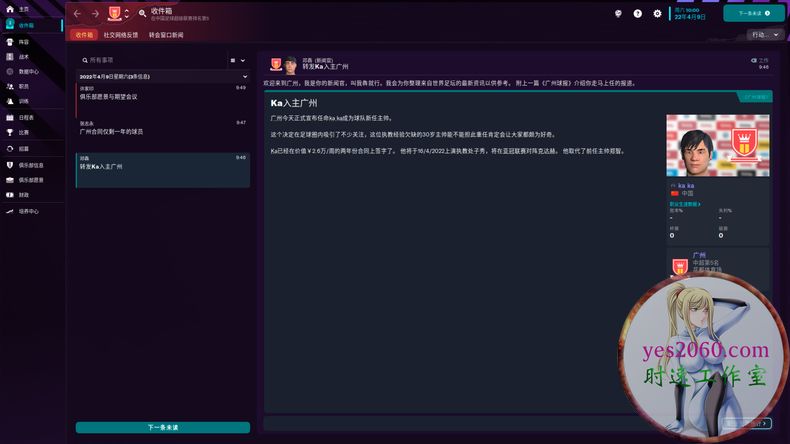Open 训练 training in sidebar
The height and width of the screenshot is (444, 790).
tap(23, 101)
